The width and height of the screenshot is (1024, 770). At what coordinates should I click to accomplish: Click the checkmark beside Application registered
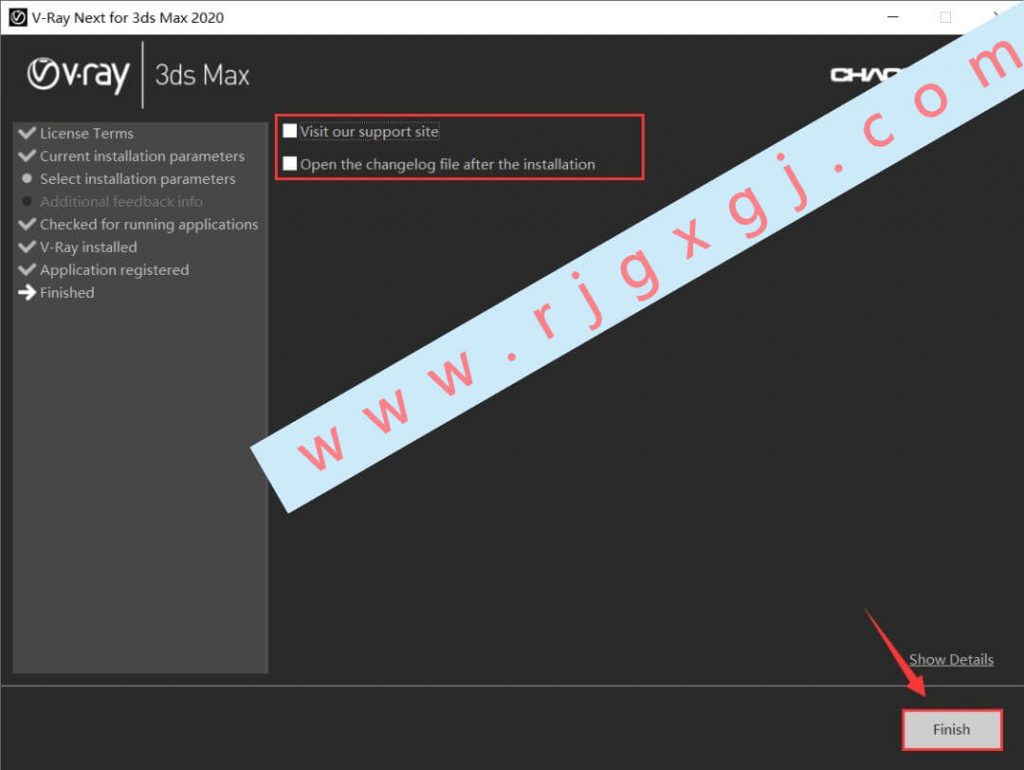[x=27, y=270]
